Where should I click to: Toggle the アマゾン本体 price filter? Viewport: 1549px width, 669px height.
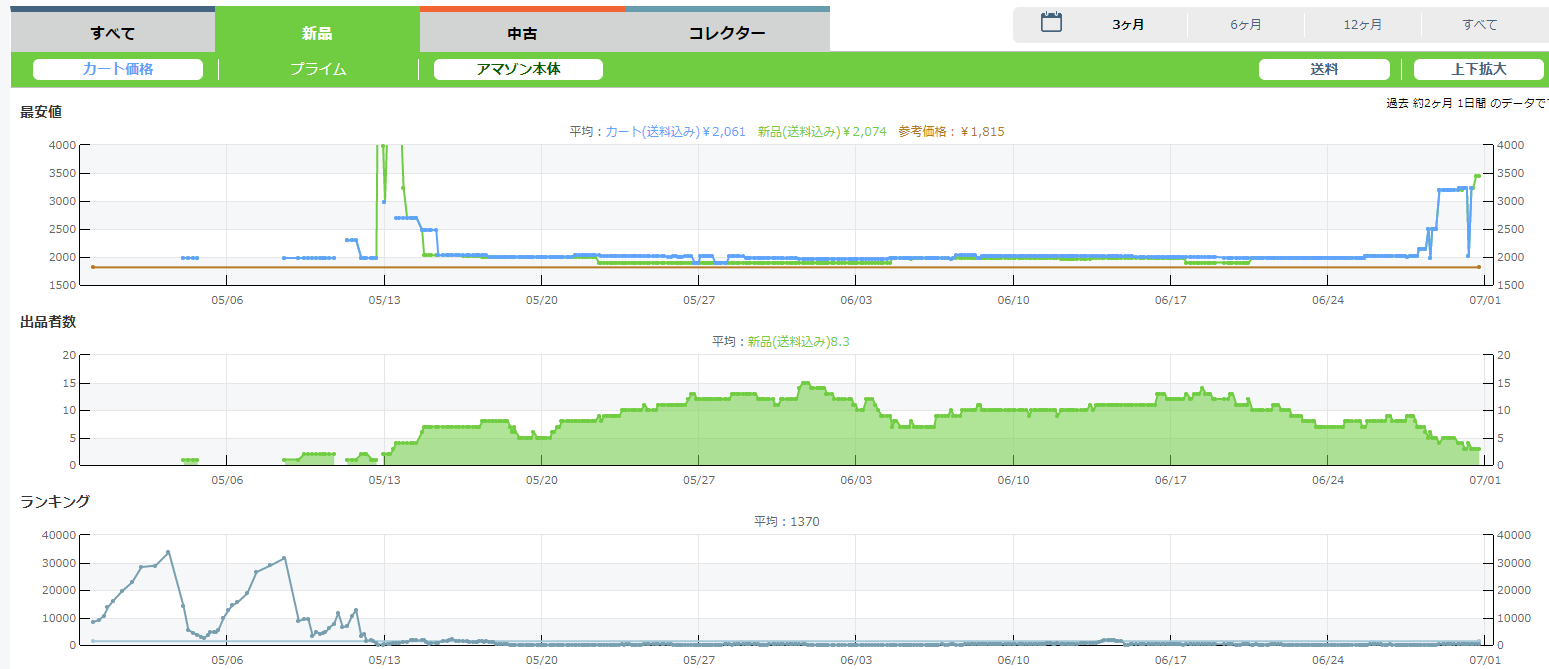point(518,69)
